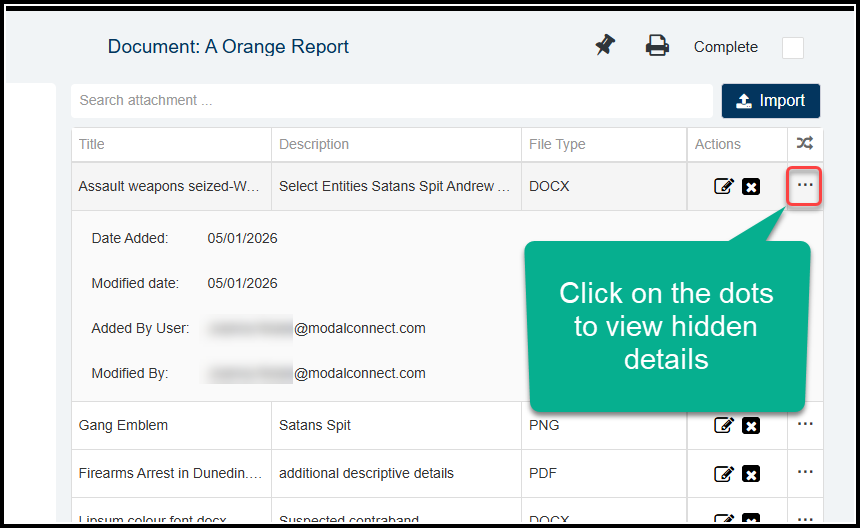The image size is (860, 528).
Task: Edit the Gang Emblem attachment
Action: coord(724,425)
